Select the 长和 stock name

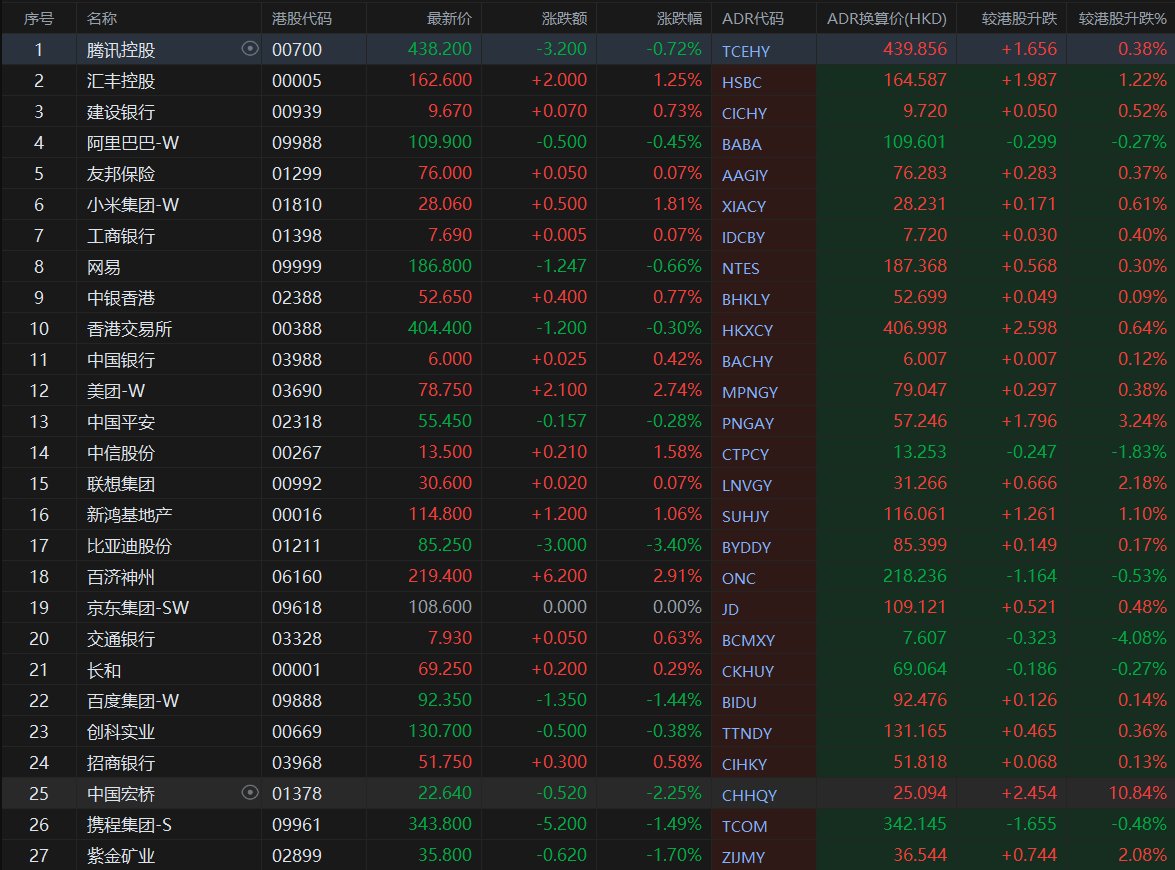click(x=103, y=670)
